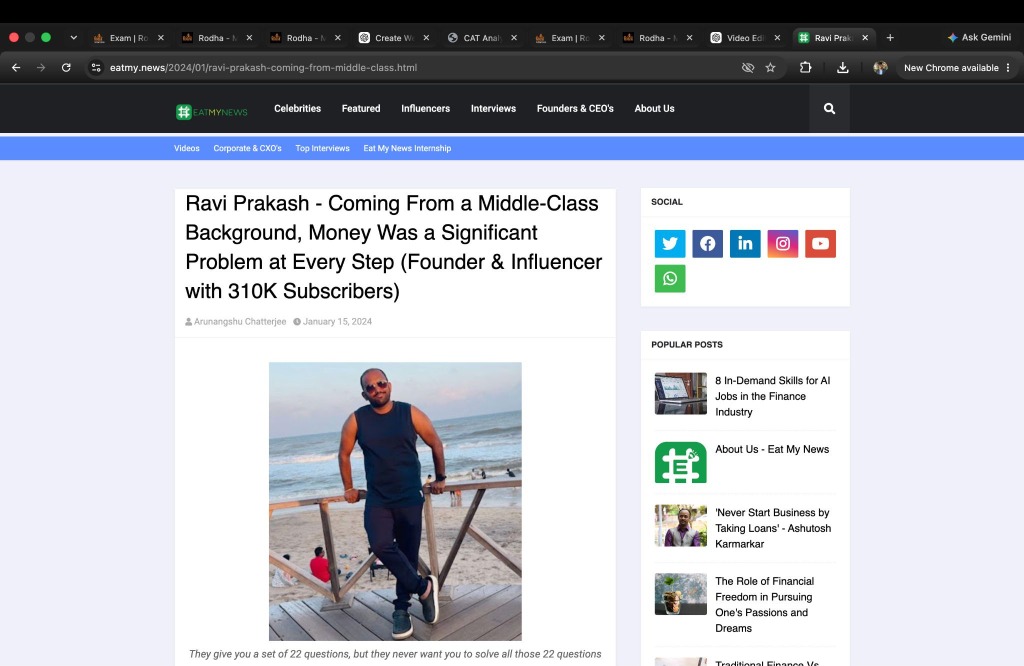Open the Facebook social icon

707,244
